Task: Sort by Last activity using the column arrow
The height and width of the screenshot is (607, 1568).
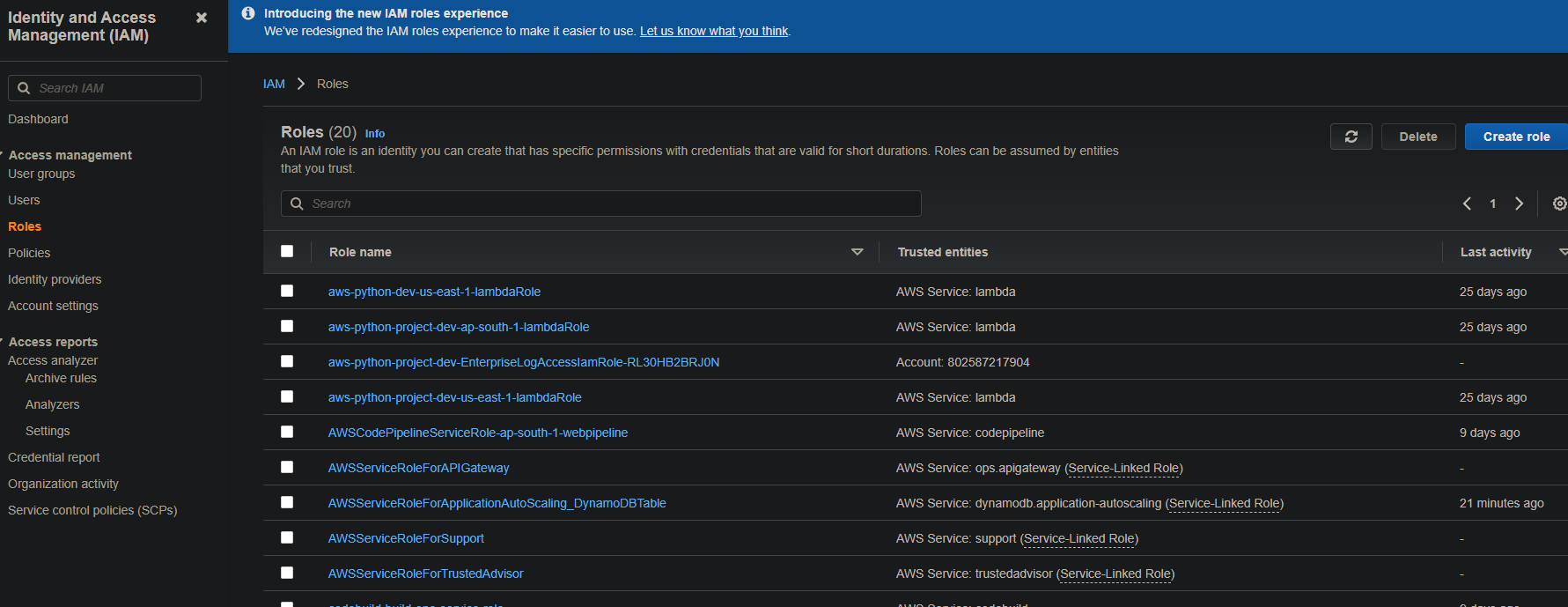Action: click(x=1564, y=252)
